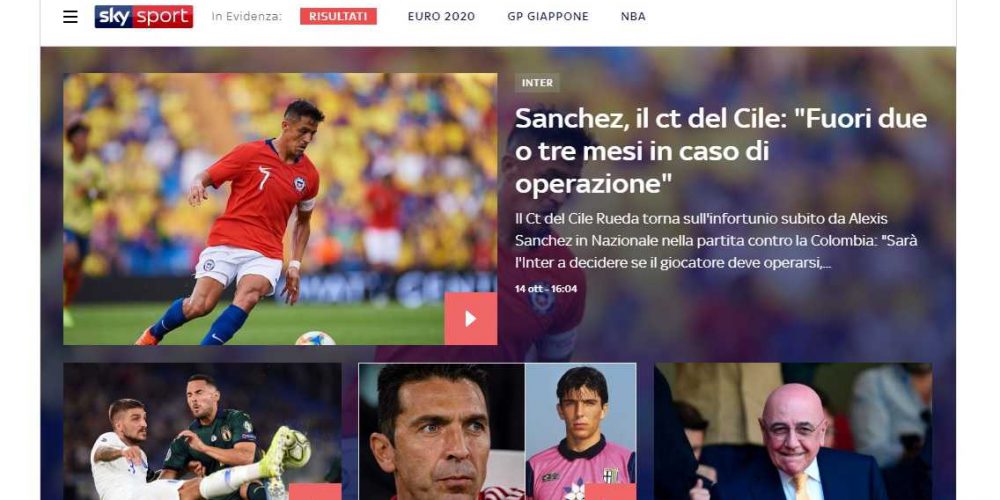Image resolution: width=1000 pixels, height=500 pixels.
Task: Click the INTER category tag
Action: [537, 83]
